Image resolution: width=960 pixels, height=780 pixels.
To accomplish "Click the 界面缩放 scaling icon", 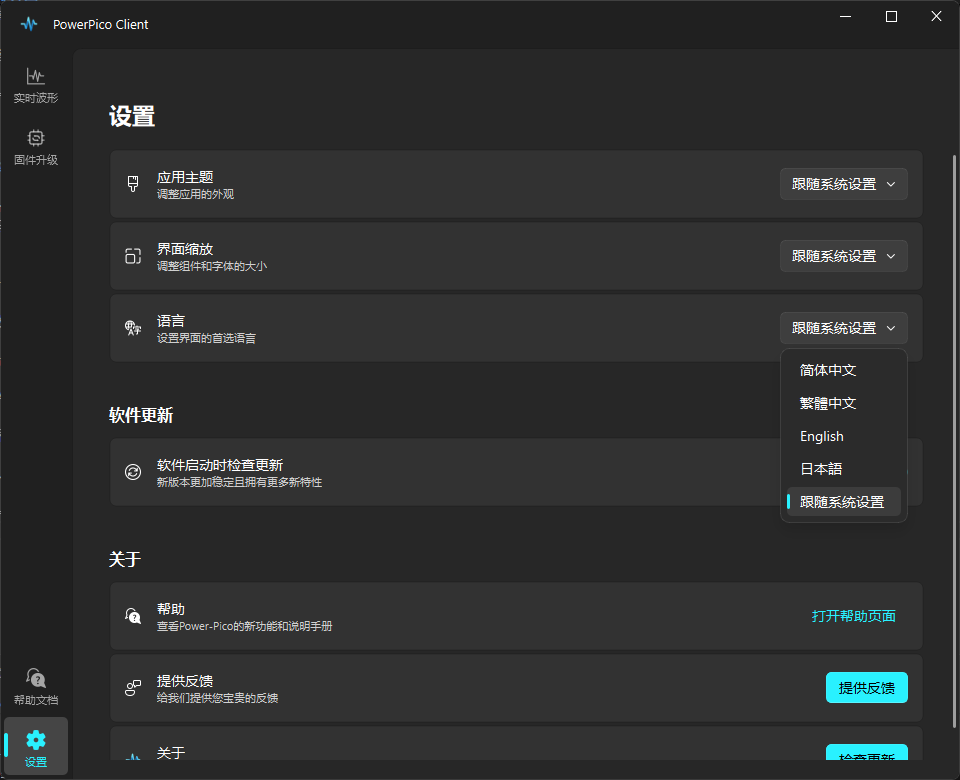I will tap(133, 256).
